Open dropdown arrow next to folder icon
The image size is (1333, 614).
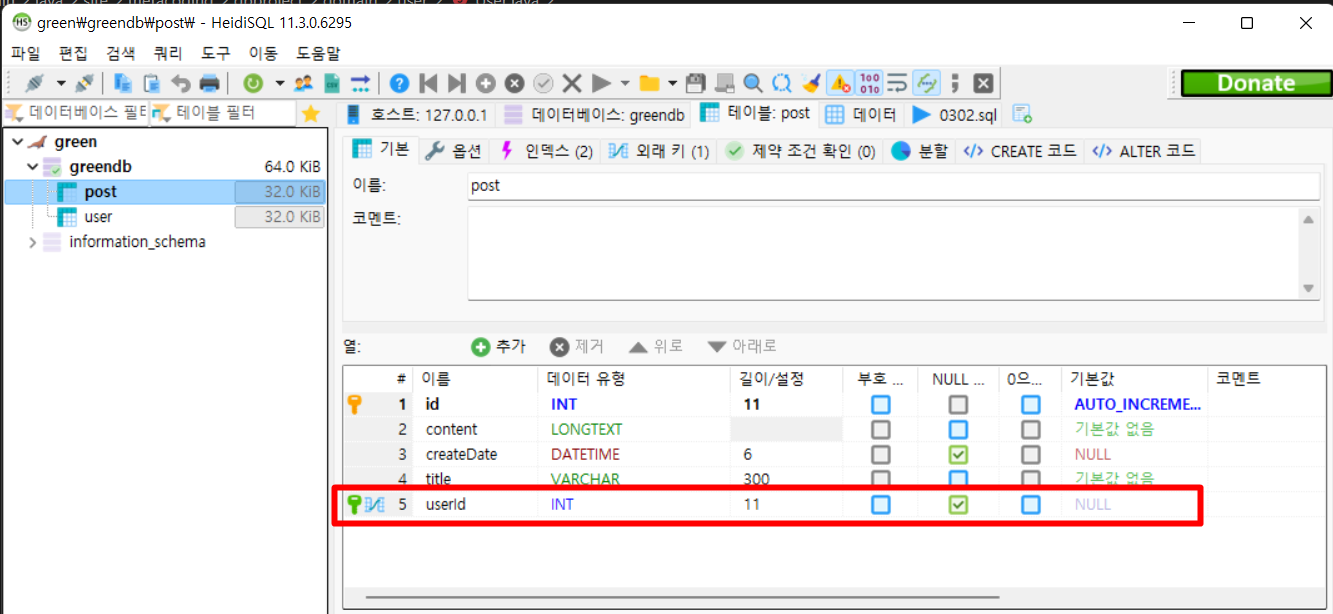pos(673,83)
